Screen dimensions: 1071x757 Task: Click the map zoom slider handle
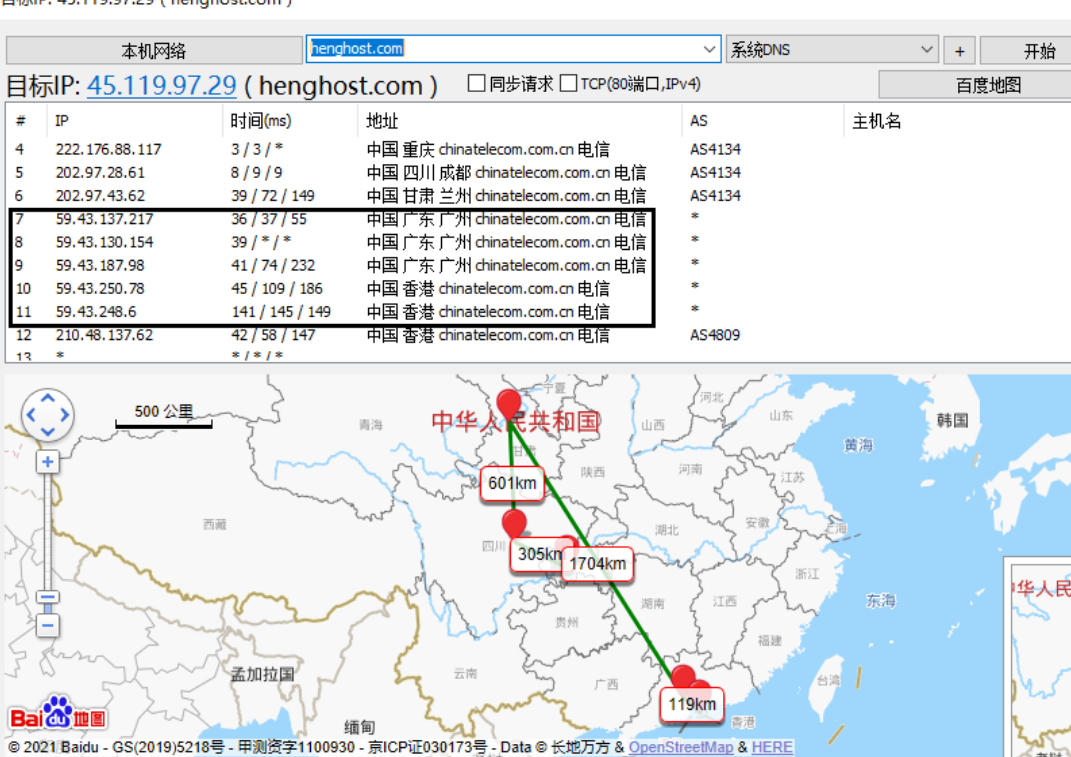(47, 598)
